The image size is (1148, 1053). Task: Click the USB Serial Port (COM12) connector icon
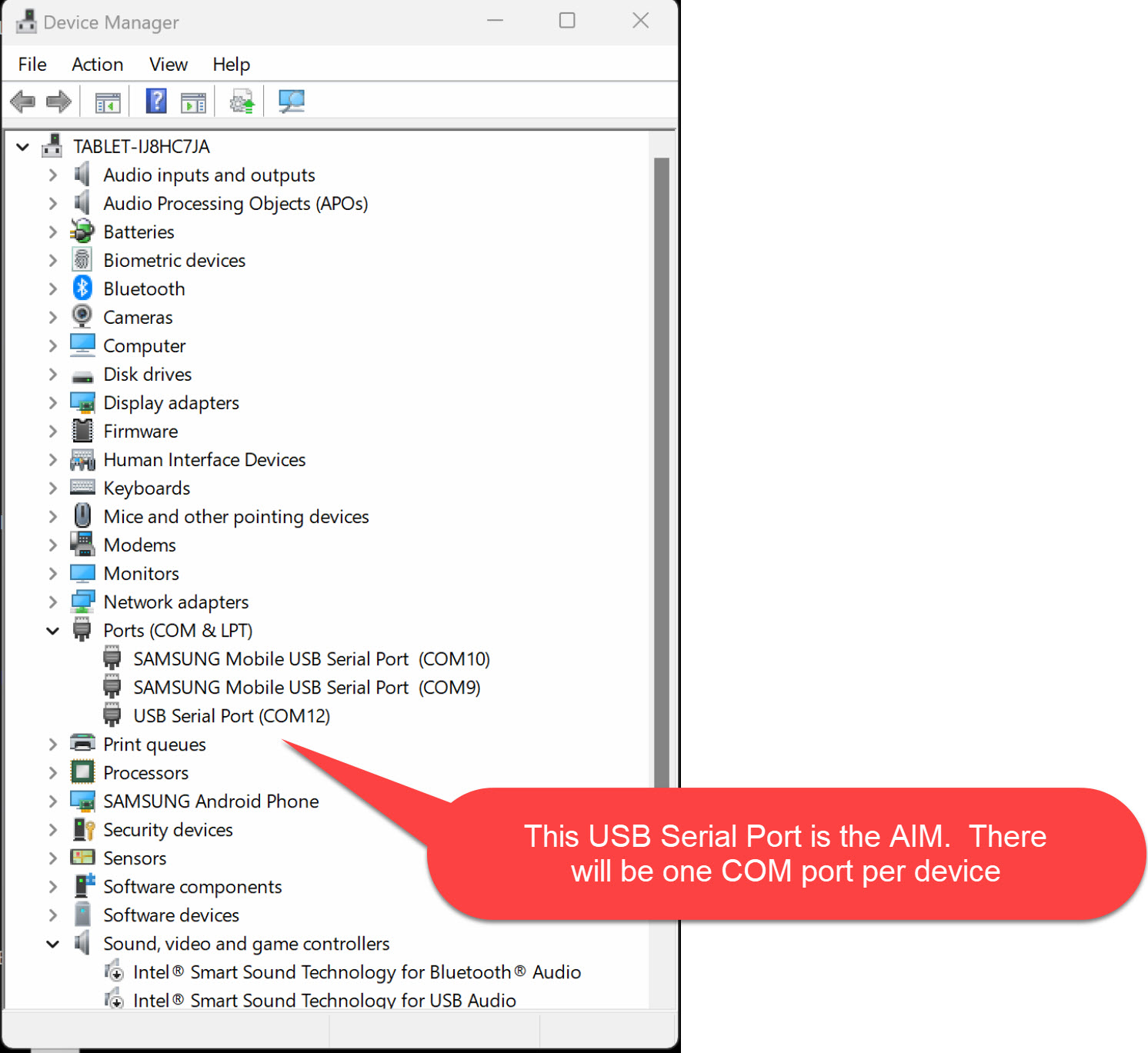pos(112,715)
